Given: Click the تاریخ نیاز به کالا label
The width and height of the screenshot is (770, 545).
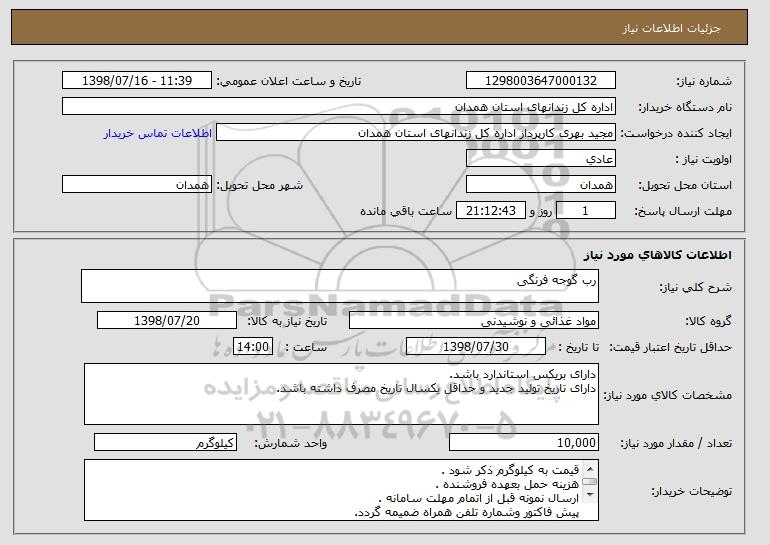Looking at the screenshot, I should pyautogui.click(x=287, y=321).
